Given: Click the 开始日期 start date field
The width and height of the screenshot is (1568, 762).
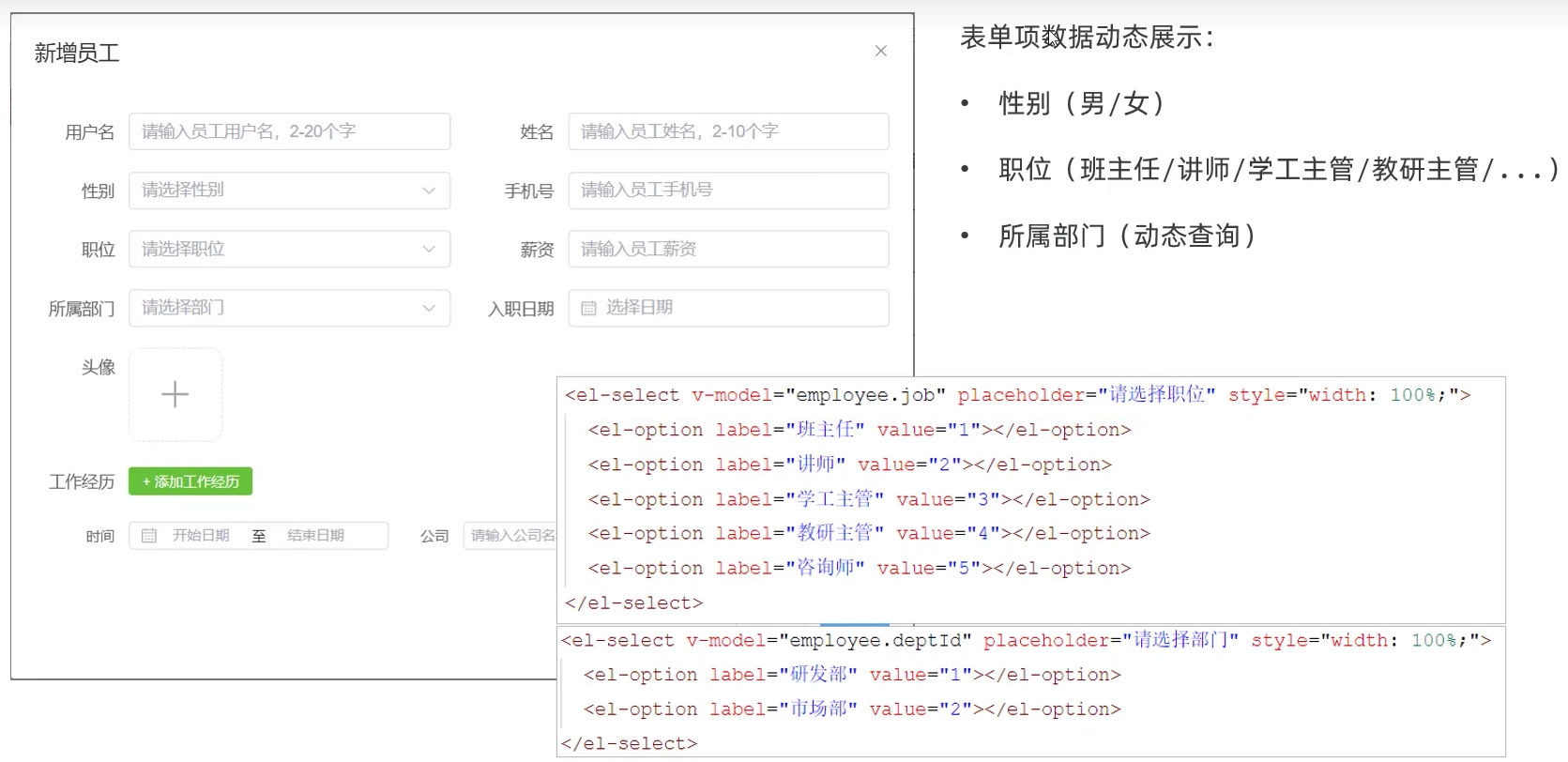Looking at the screenshot, I should pyautogui.click(x=201, y=536).
